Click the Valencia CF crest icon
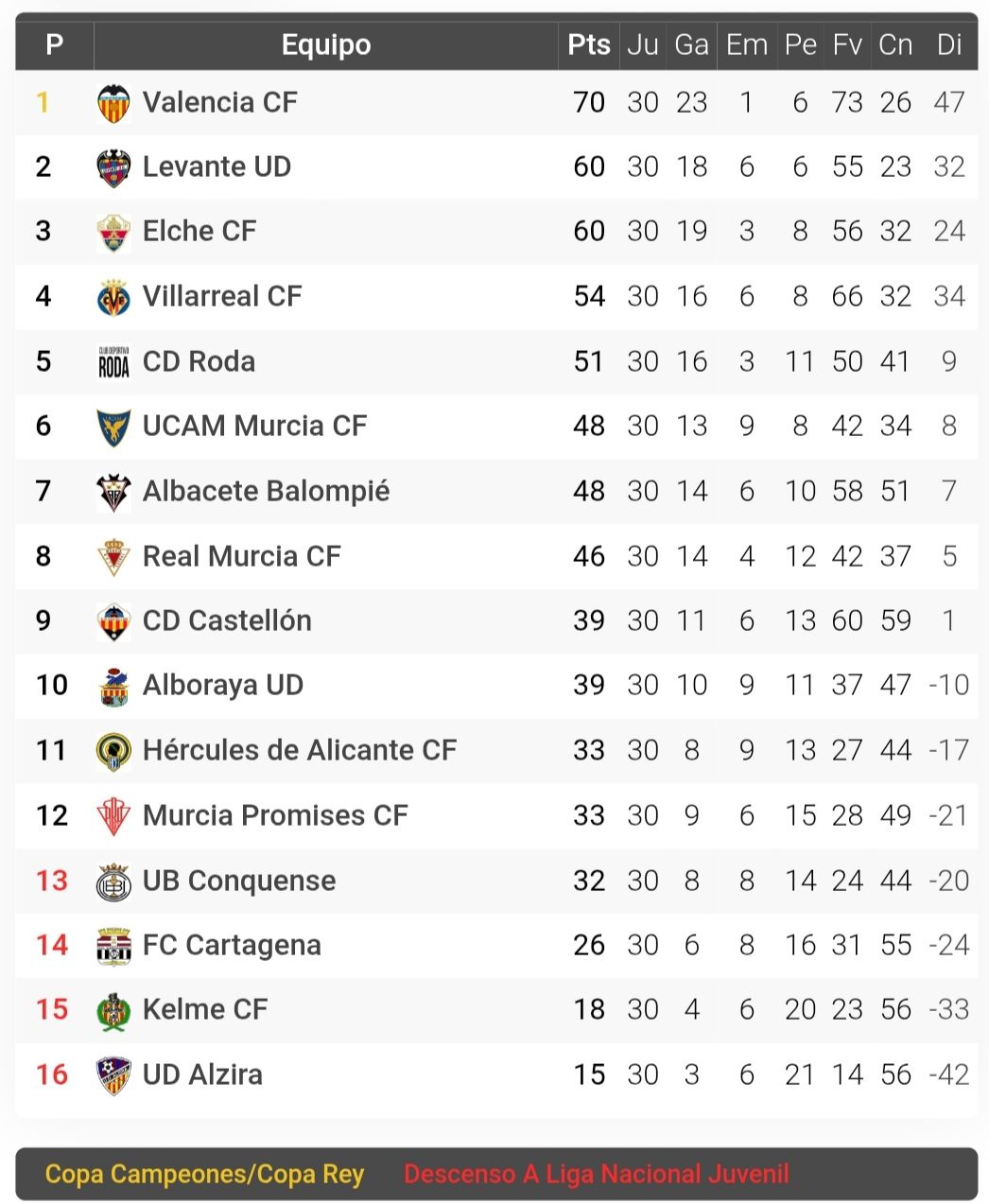Screen dimensions: 989x1204 pos(113,103)
